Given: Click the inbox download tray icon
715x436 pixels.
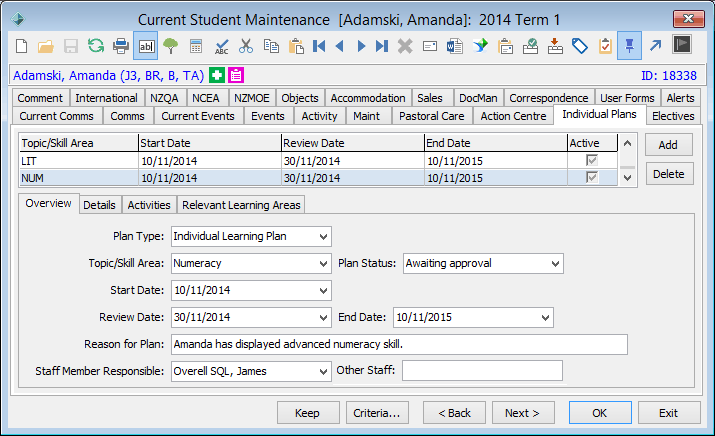Looking at the screenshot, I should pyautogui.click(x=555, y=46).
